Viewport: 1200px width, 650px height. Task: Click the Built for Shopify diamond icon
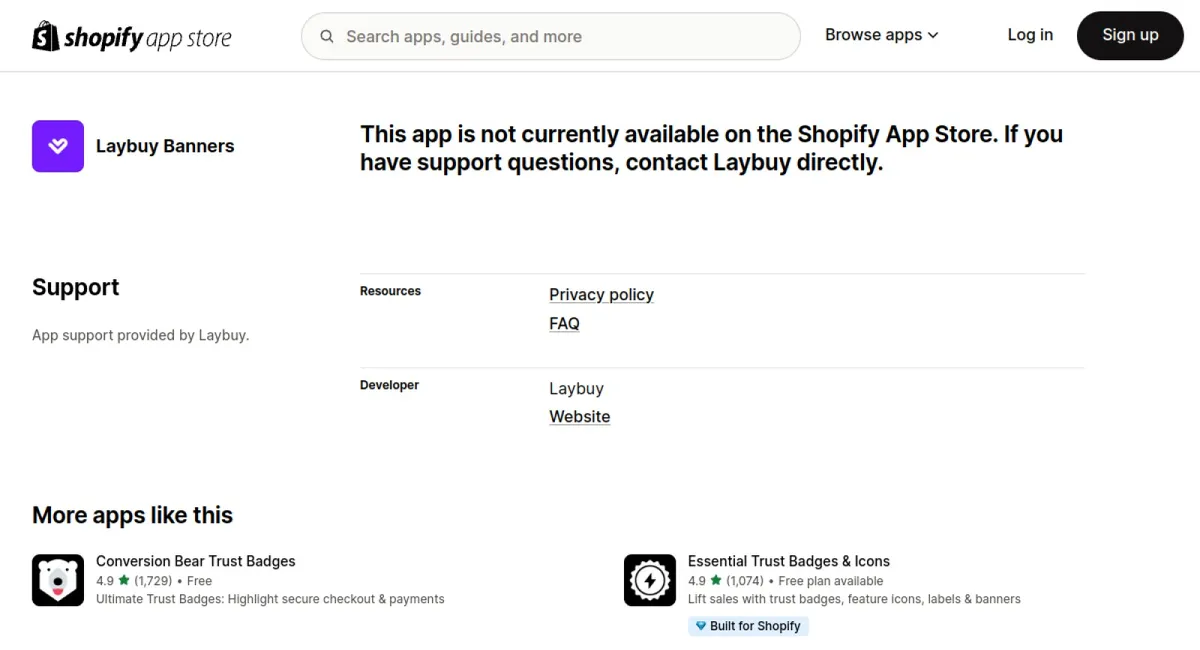pyautogui.click(x=700, y=626)
